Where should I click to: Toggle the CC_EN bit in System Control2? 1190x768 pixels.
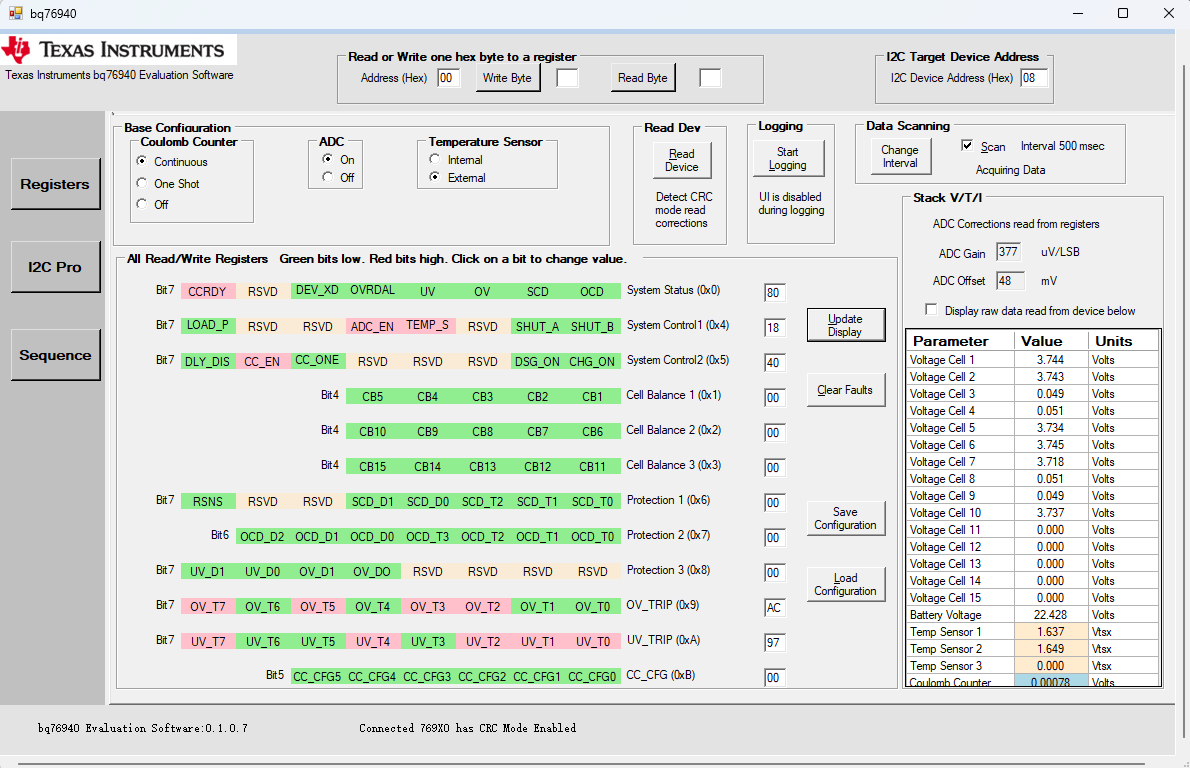(262, 362)
